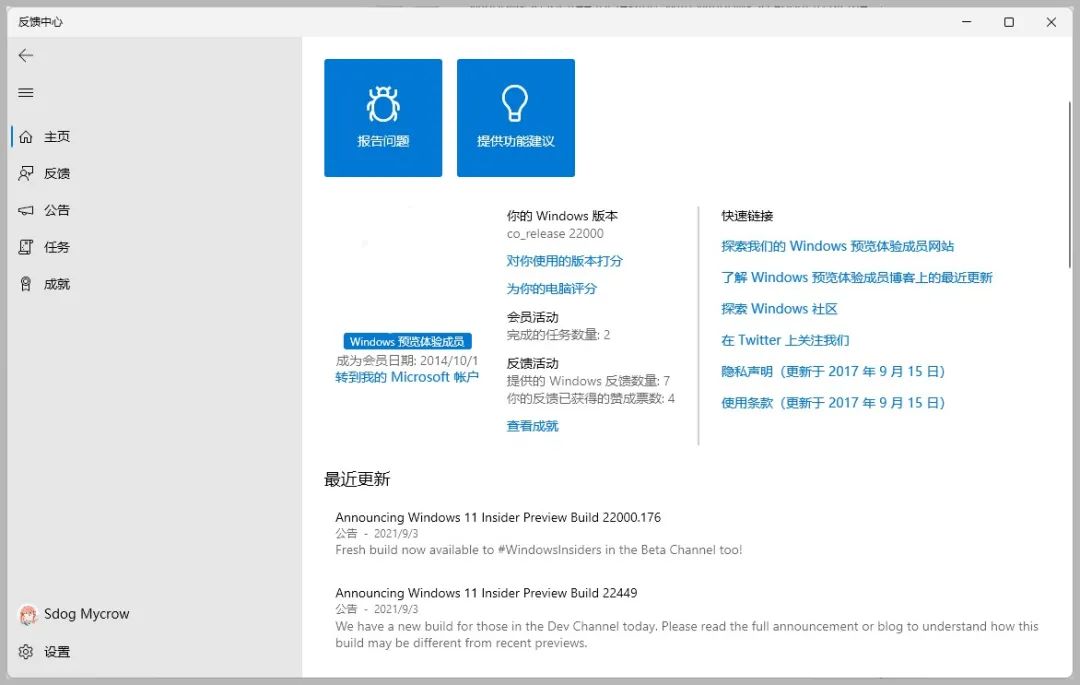Close the 反馈中心 window
The height and width of the screenshot is (685, 1080).
[1051, 23]
